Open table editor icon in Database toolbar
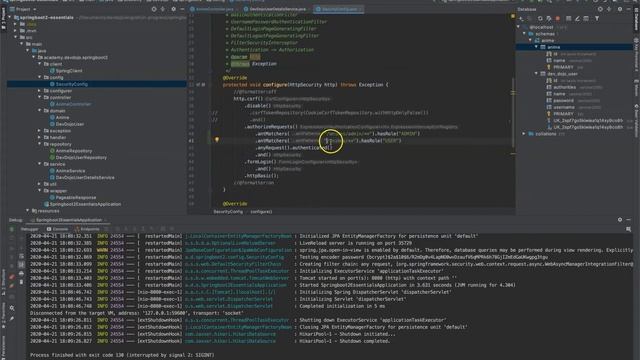 [x=569, y=18]
